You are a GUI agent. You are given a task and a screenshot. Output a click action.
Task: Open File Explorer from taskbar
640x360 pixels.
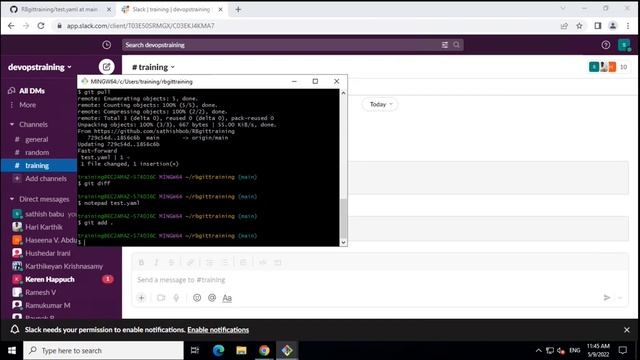241,351
